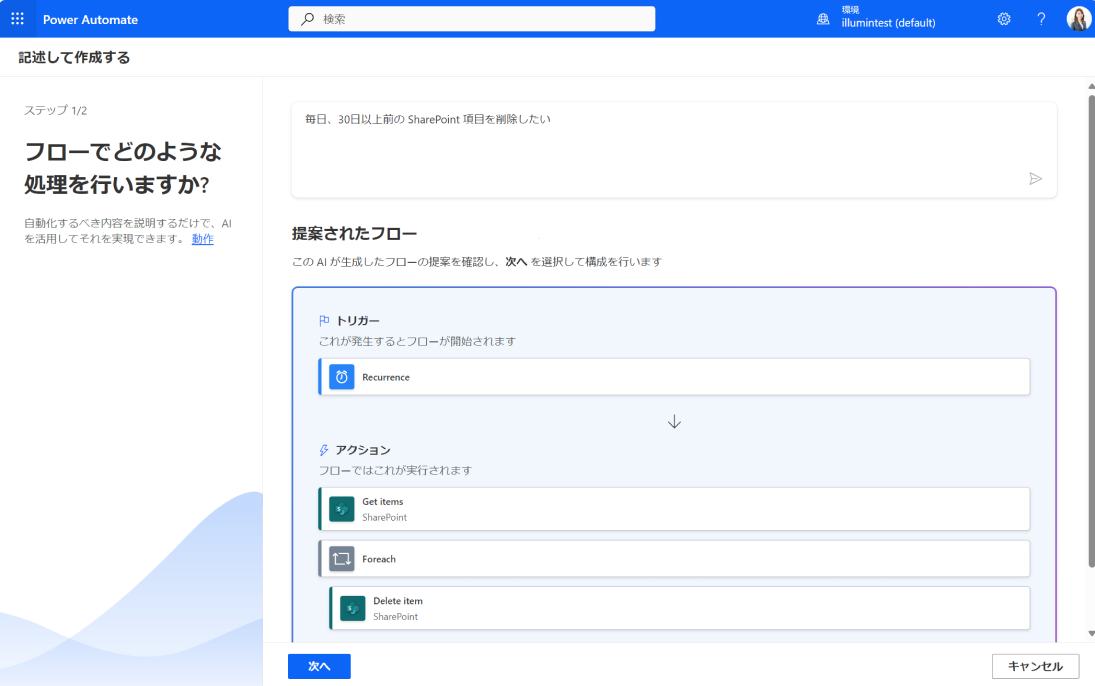Click the scrollbar up arrow
This screenshot has height=686, width=1095.
[x=1091, y=87]
